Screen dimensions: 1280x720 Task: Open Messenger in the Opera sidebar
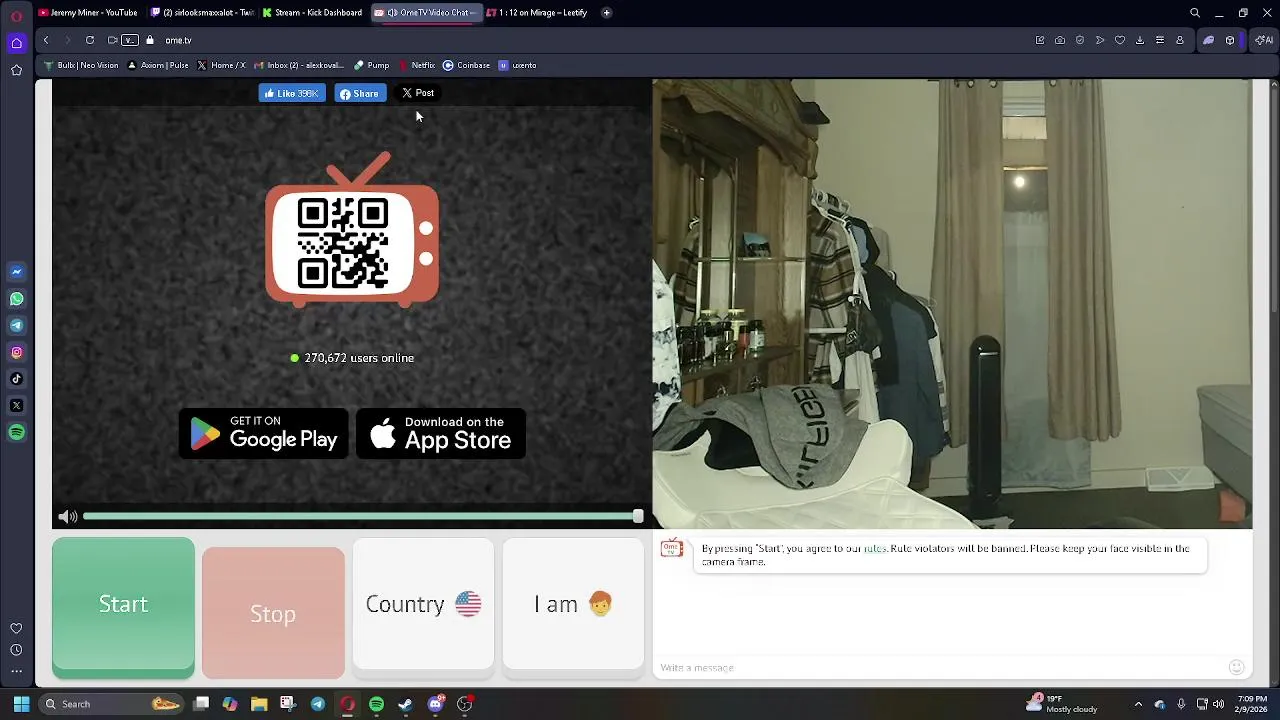tap(16, 272)
